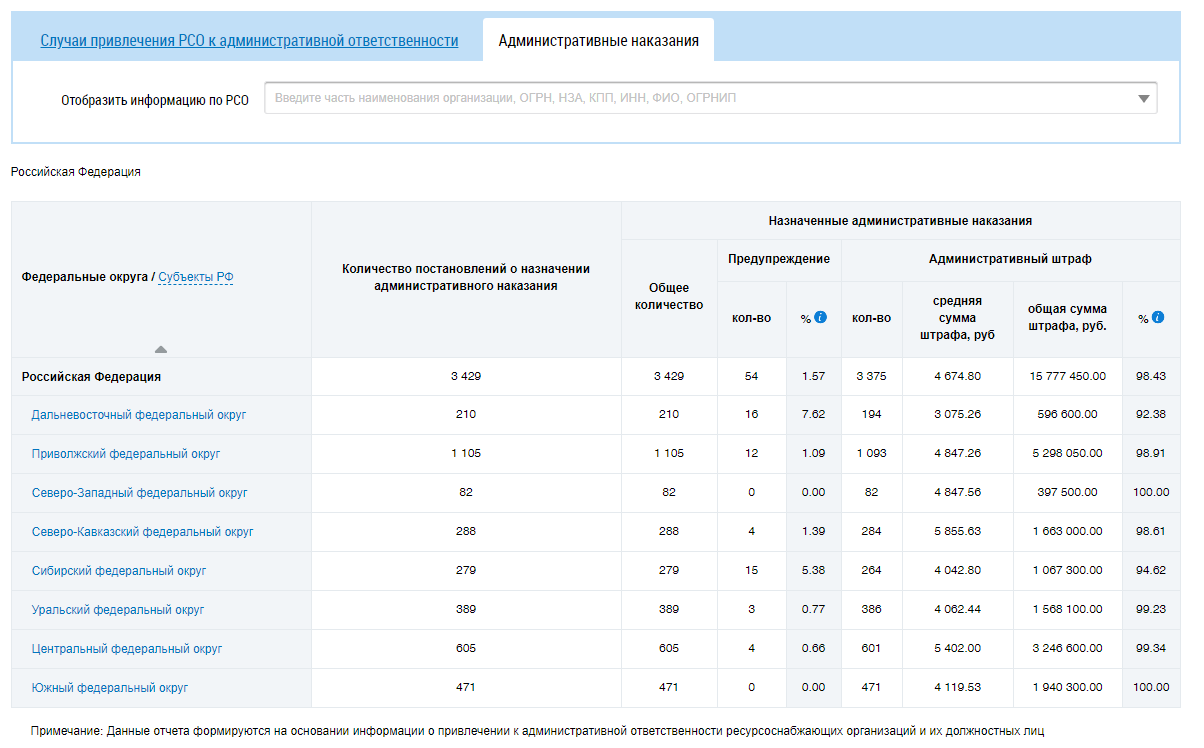Sort by Федеральные округа column arrow
This screenshot has width=1204, height=748.
[161, 349]
